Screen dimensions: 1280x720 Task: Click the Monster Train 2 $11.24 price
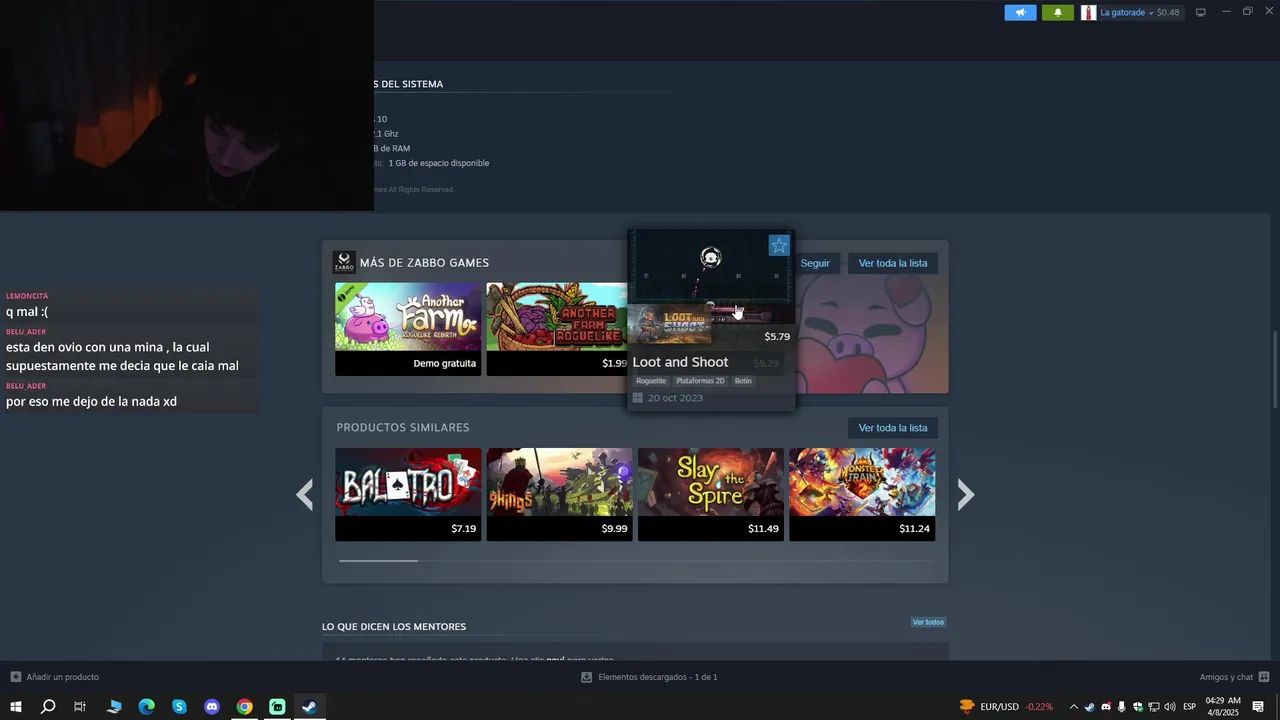click(914, 528)
